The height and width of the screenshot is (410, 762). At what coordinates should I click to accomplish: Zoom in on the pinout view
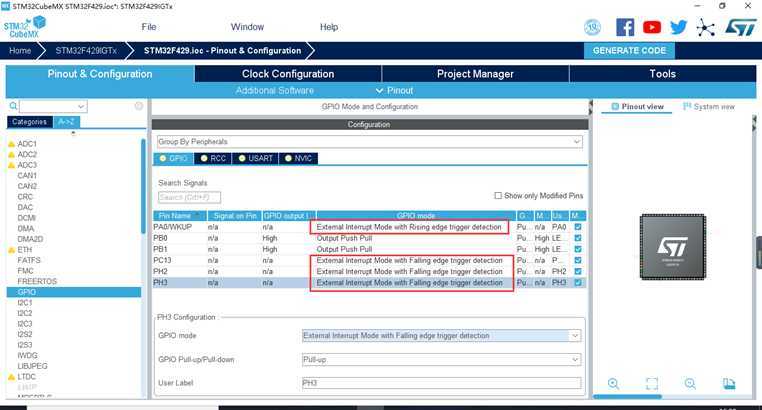pos(613,383)
